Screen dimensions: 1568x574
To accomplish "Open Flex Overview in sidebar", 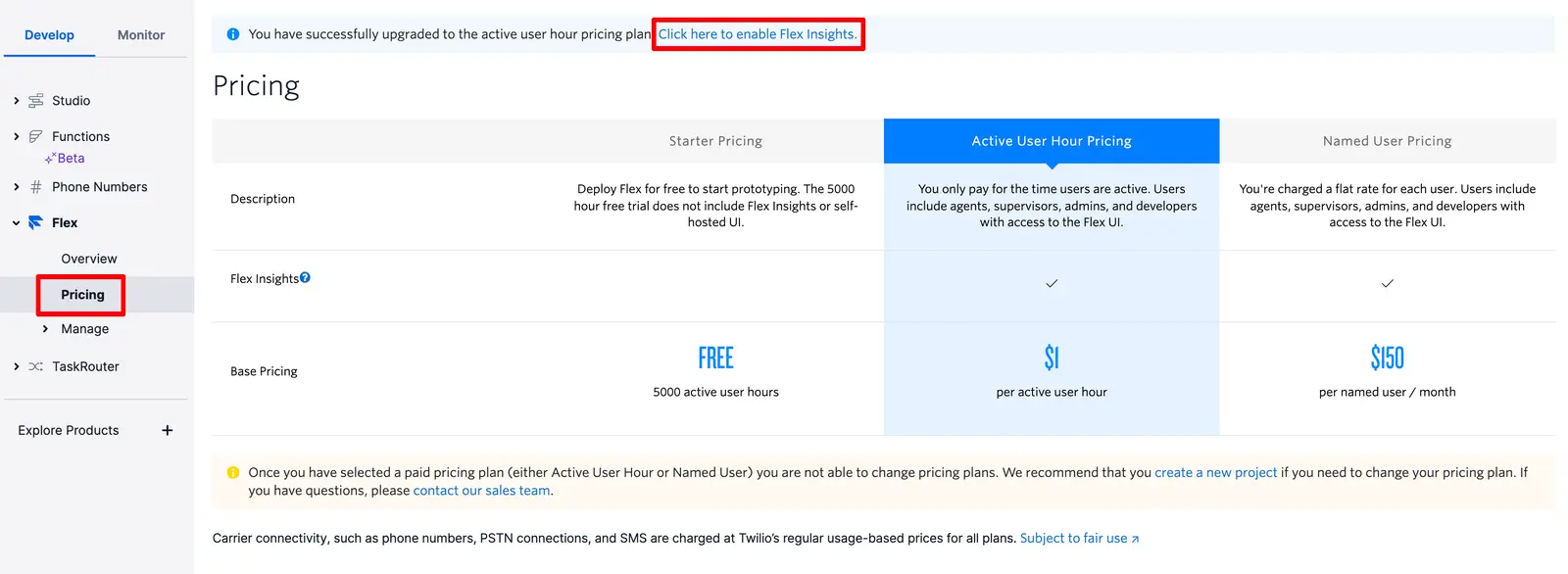I will [89, 259].
